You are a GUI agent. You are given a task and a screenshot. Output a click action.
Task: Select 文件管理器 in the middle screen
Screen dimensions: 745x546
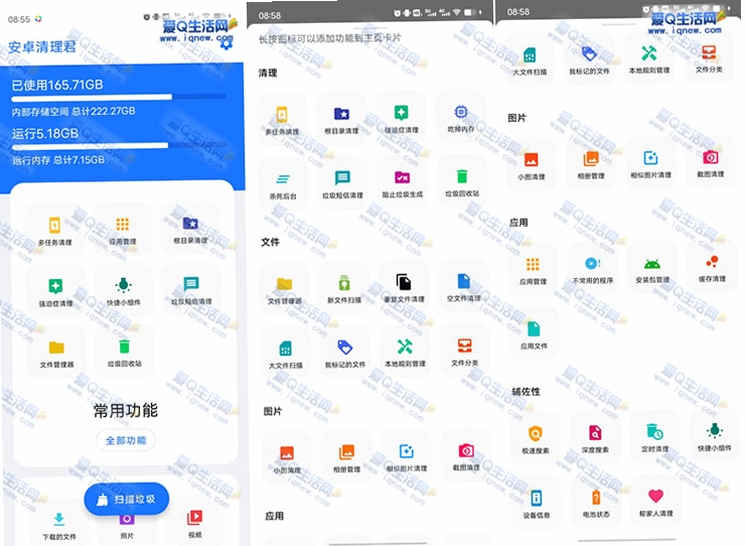coord(284,289)
